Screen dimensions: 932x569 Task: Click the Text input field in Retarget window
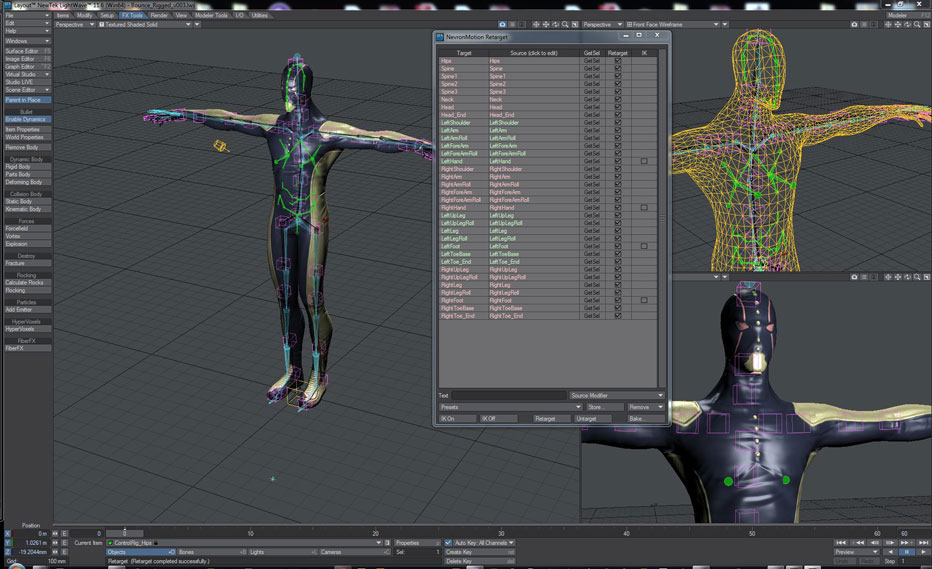pyautogui.click(x=508, y=396)
